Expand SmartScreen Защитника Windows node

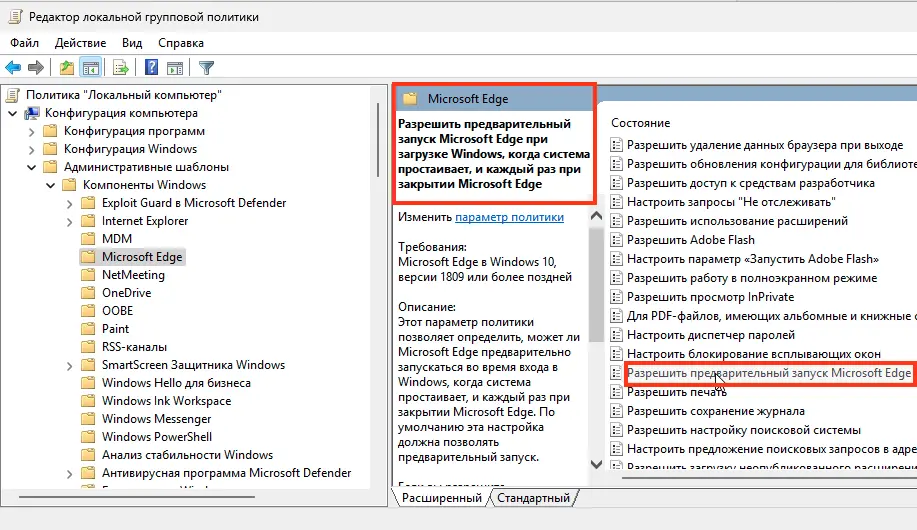pyautogui.click(x=69, y=366)
